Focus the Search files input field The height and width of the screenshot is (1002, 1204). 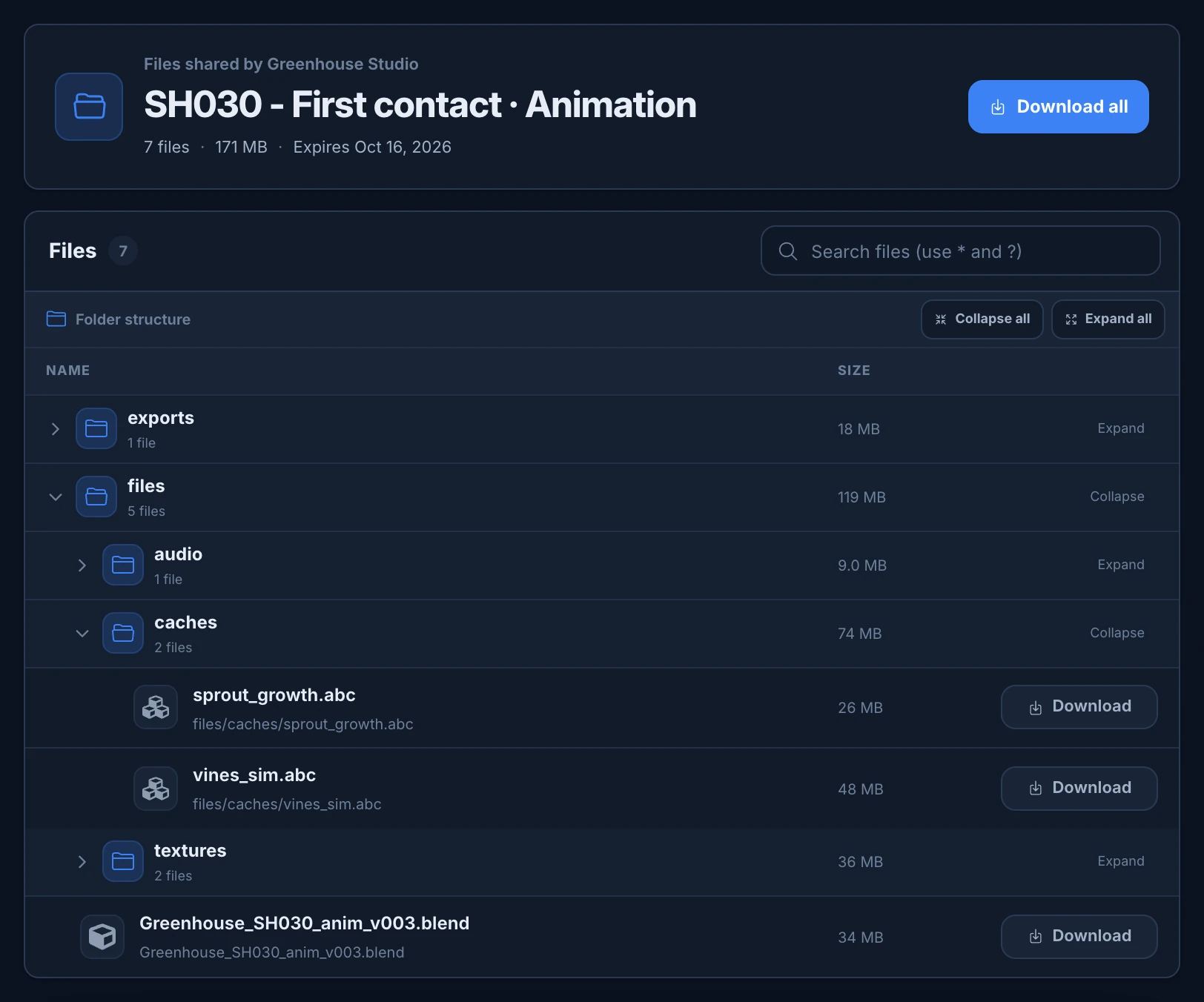[x=960, y=250]
